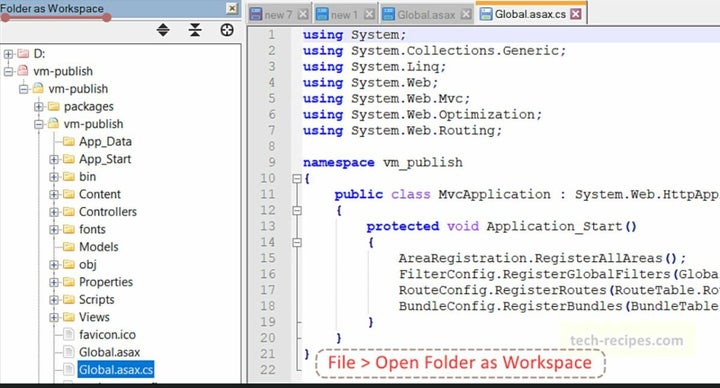This screenshot has width=720, height=388.
Task: Collapse the root vm-publish node
Action: coord(8,72)
